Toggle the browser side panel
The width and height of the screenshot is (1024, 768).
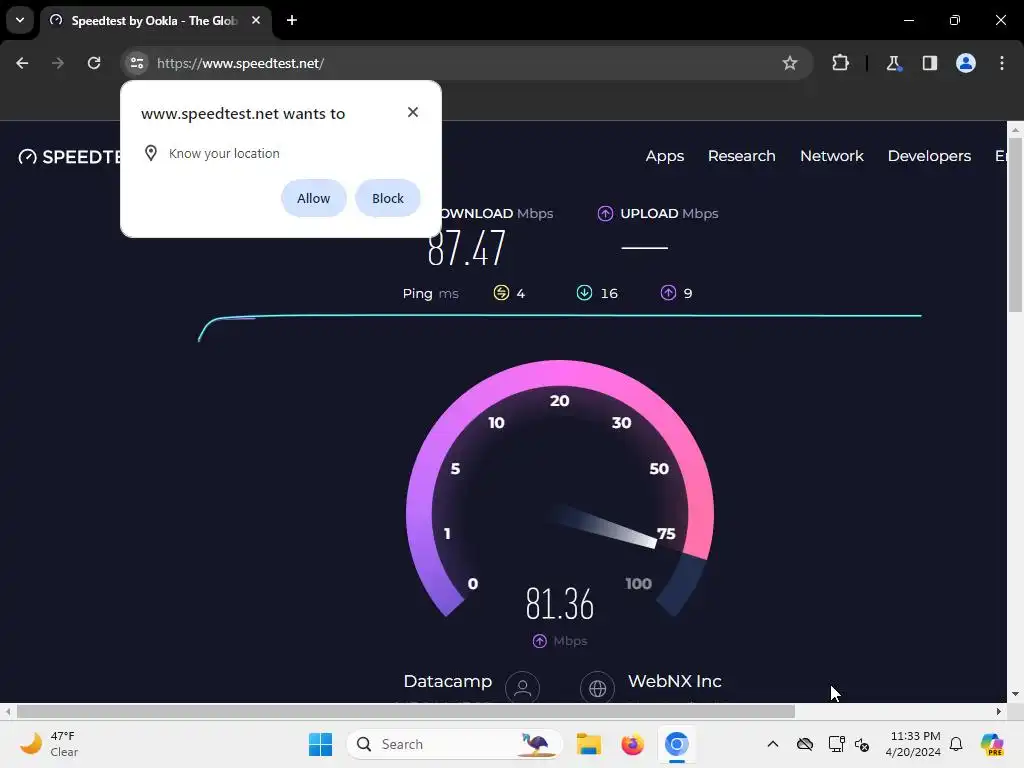point(929,63)
